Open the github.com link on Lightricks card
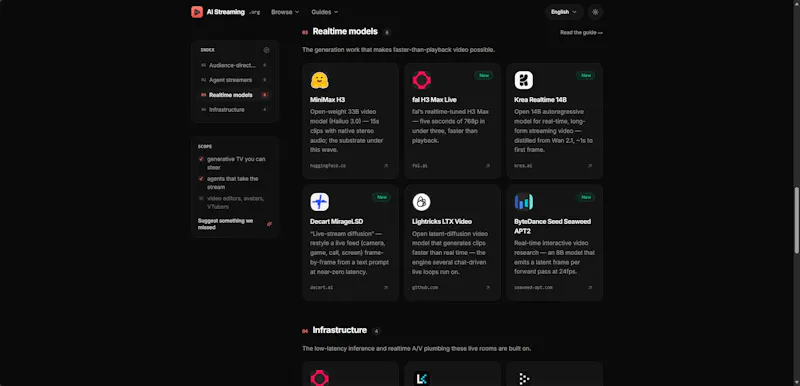The image size is (800, 386). (425, 288)
